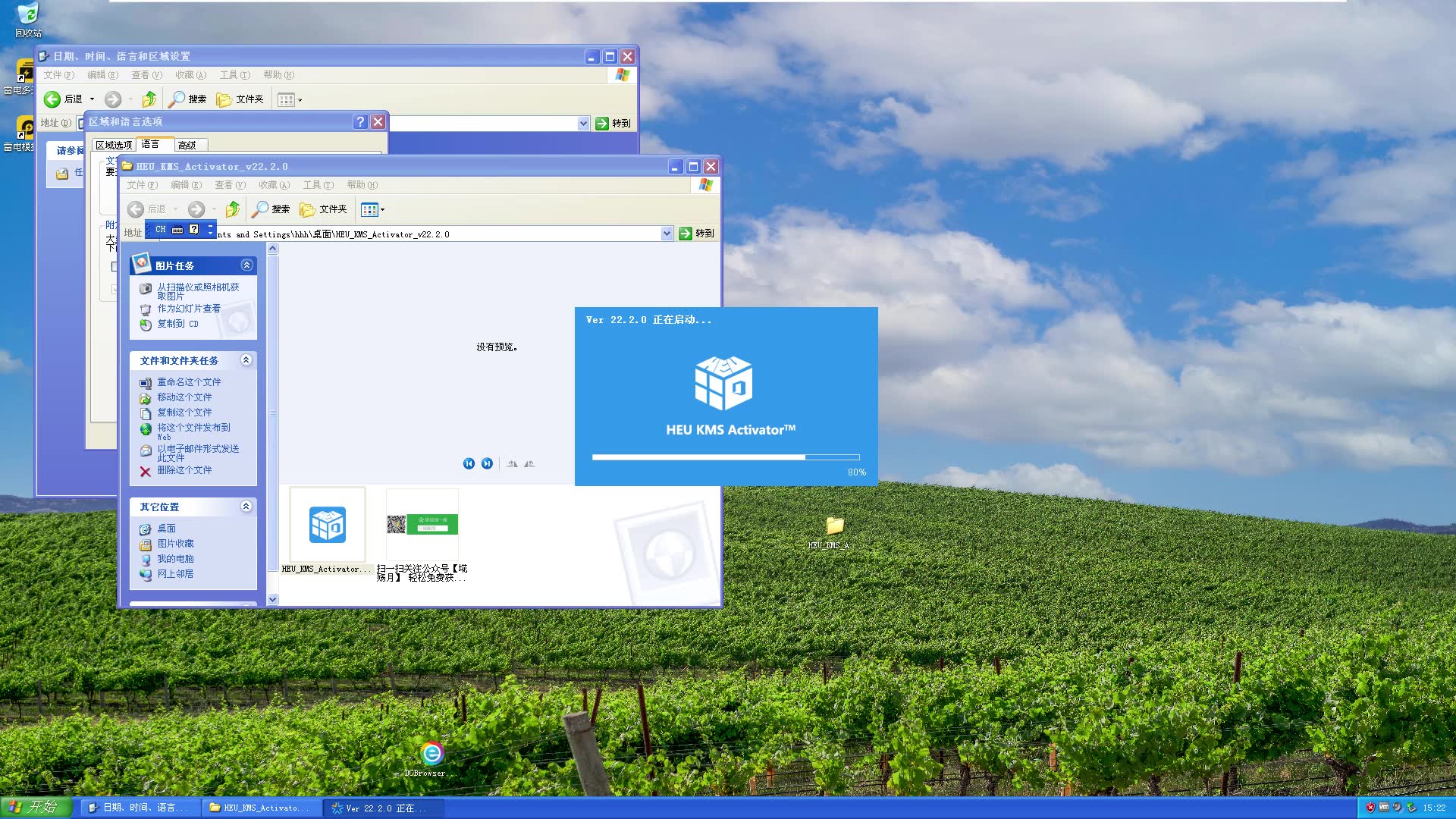Image resolution: width=1456 pixels, height=819 pixels.
Task: Open 工具 menu in HEU_KMS_Activator window
Action: 318,185
